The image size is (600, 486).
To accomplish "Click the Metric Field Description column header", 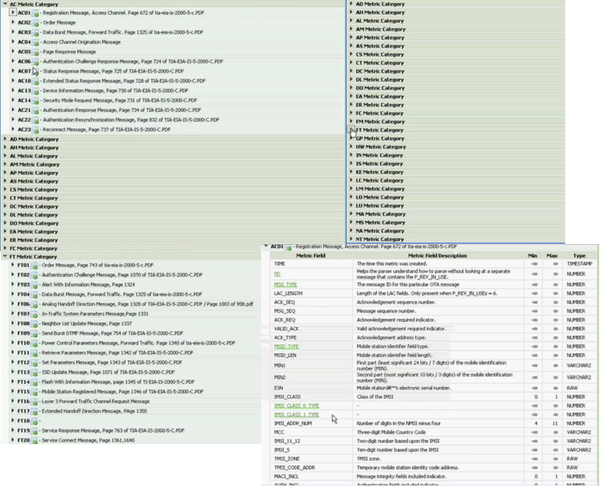I will pos(437,256).
